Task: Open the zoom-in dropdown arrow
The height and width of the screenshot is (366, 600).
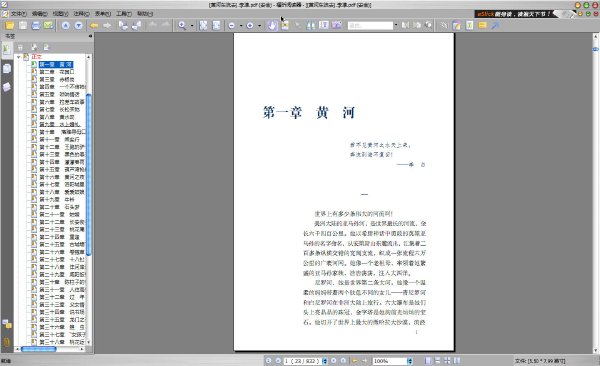Action: tap(259, 26)
